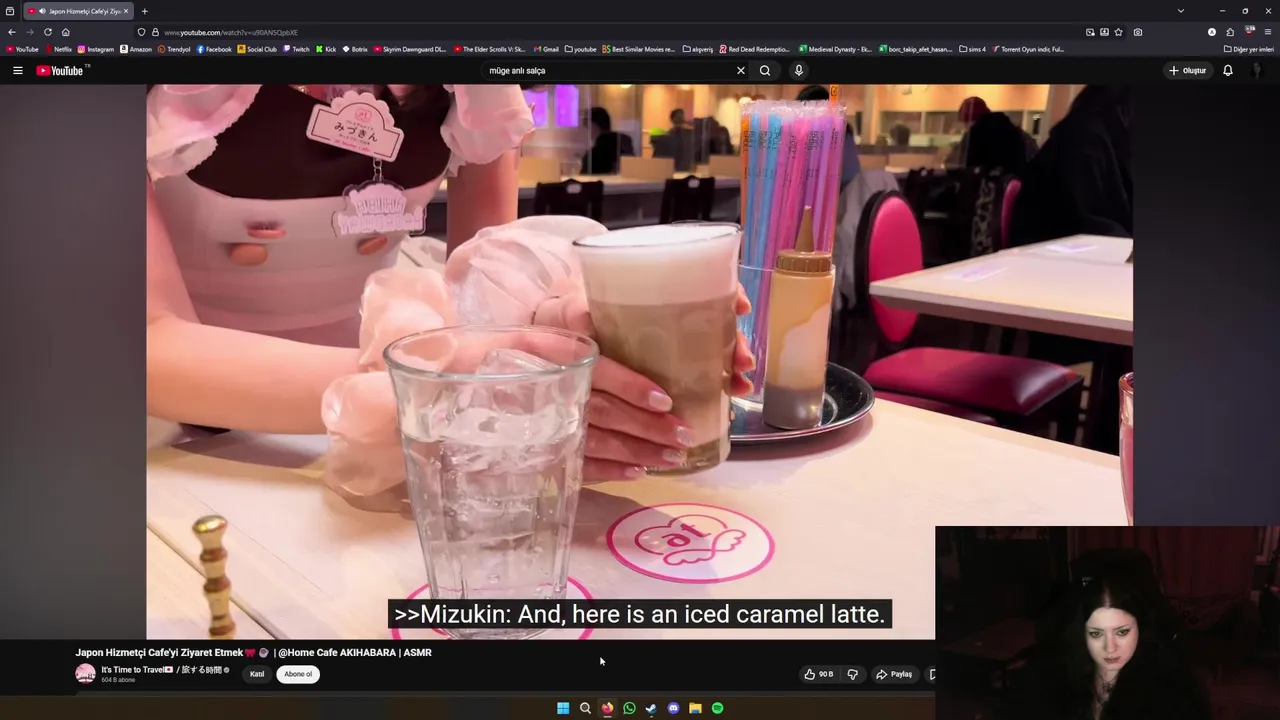This screenshot has height=720, width=1280.
Task: Open the Amazon bookmark
Action: [x=136, y=49]
